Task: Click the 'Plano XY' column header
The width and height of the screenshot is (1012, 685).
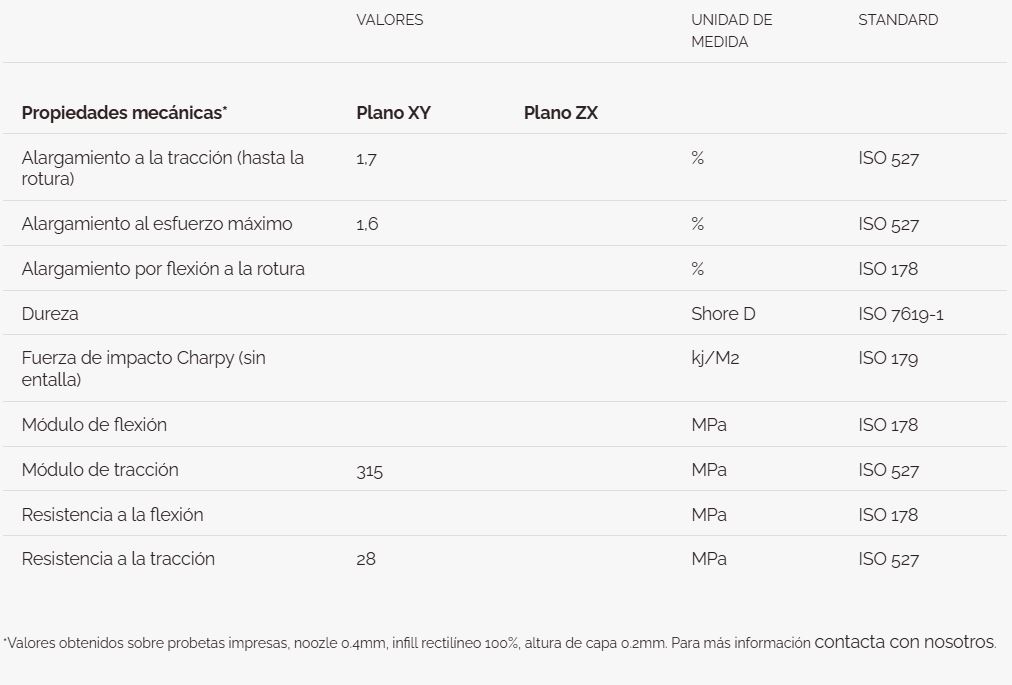Action: pos(393,112)
